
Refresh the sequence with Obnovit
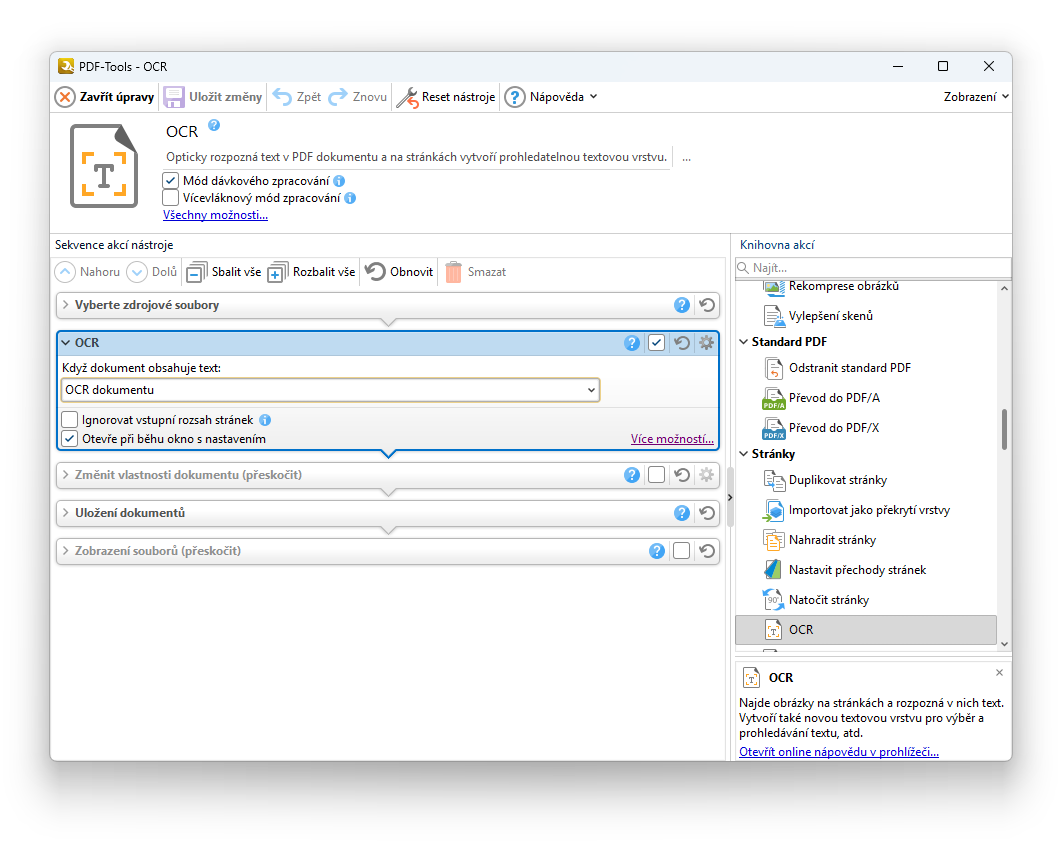point(399,272)
